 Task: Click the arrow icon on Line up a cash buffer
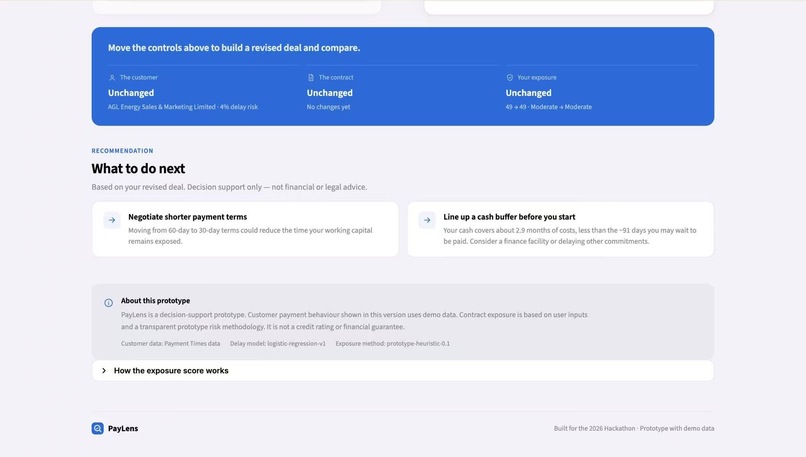click(427, 220)
